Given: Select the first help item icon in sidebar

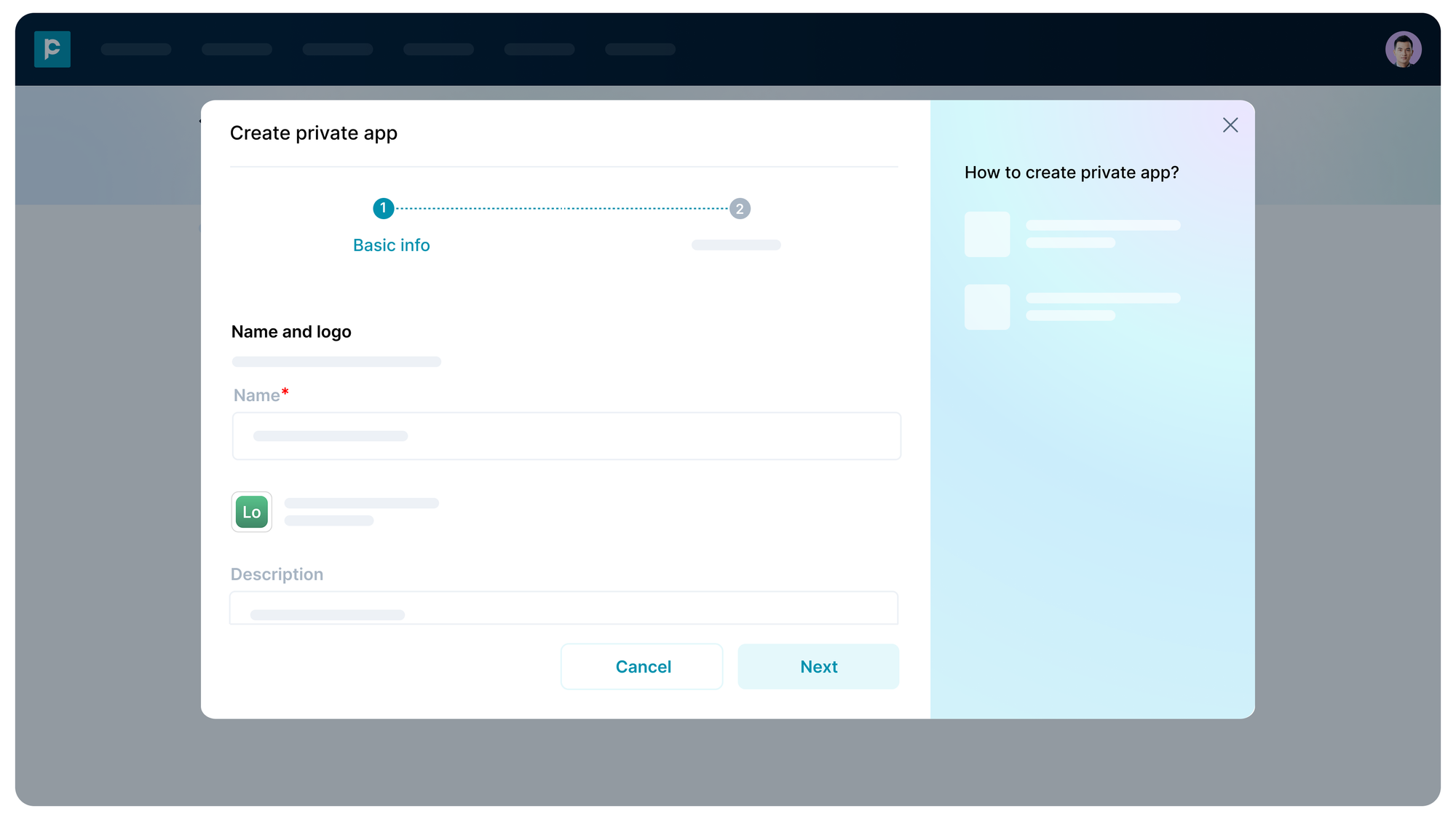Looking at the screenshot, I should pos(986,234).
